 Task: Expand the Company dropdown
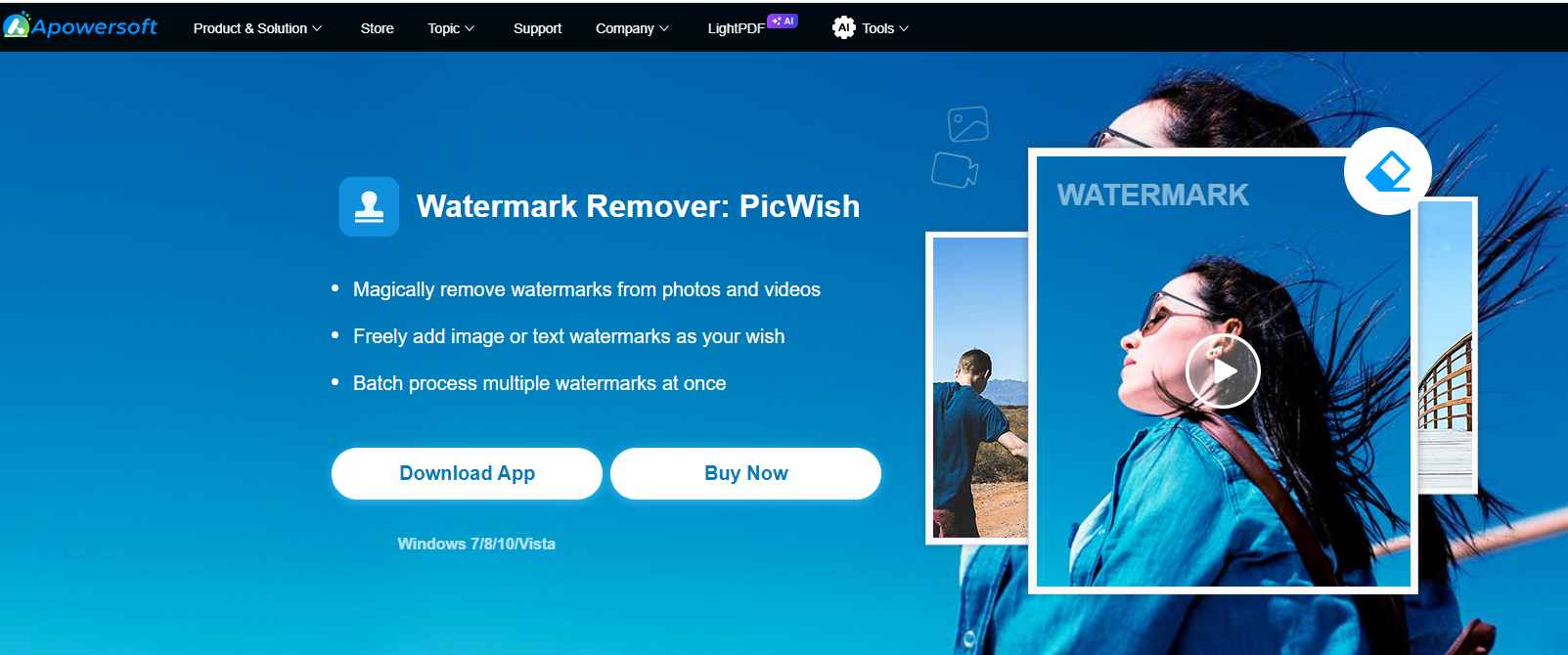pos(632,28)
